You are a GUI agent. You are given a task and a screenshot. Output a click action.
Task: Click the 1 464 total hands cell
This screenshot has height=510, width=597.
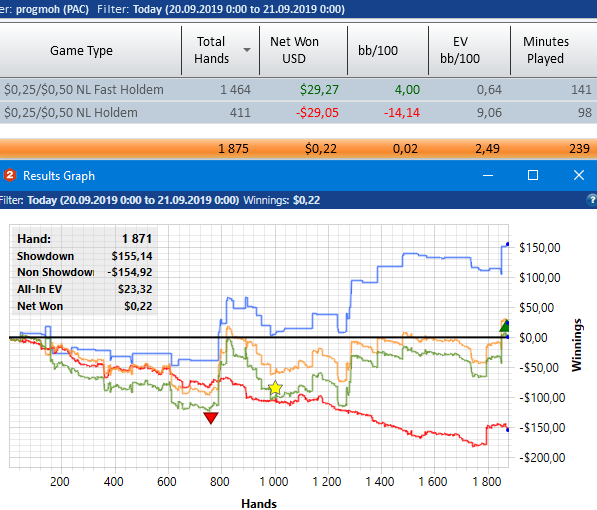point(235,90)
